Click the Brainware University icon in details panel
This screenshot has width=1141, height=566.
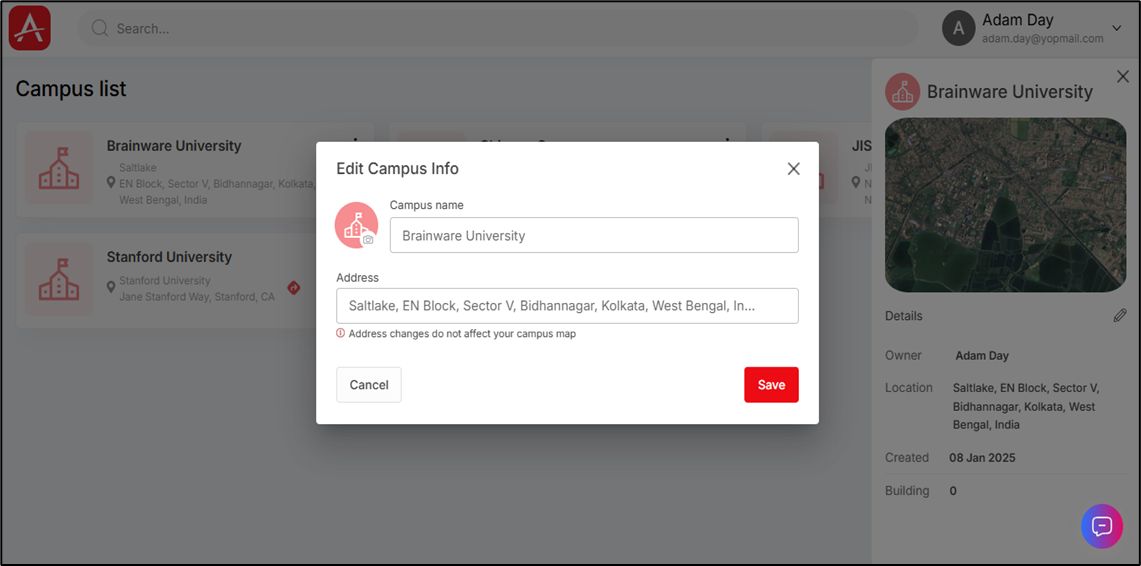click(903, 92)
